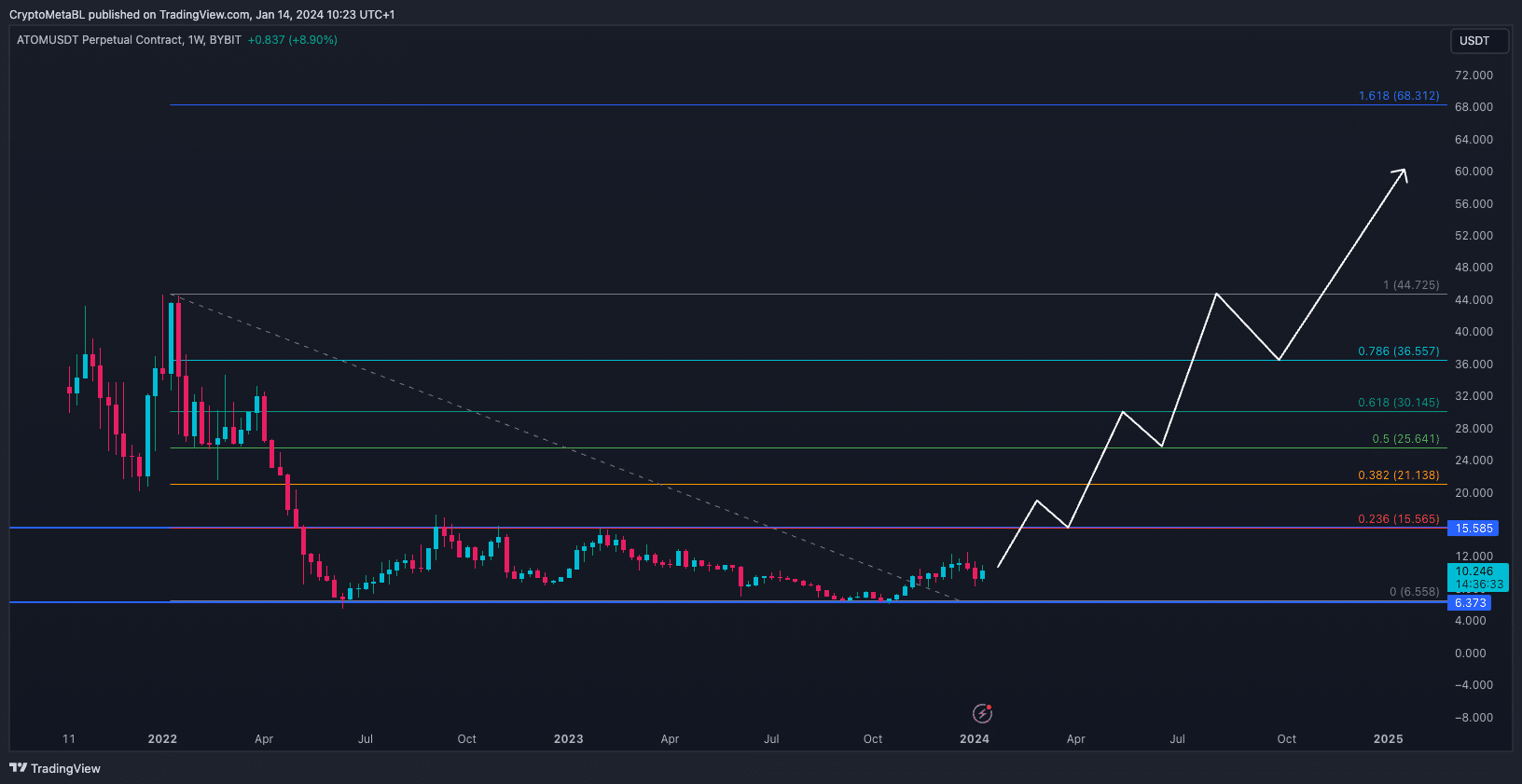Open the USDT currency selector
The image size is (1522, 784).
click(1479, 41)
